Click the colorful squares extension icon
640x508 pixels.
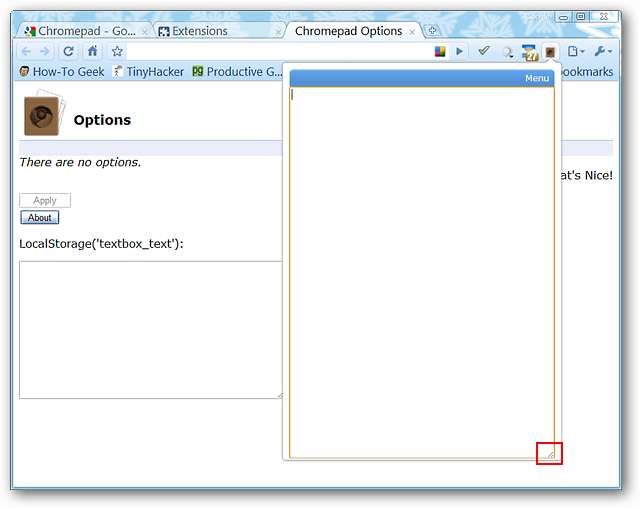click(440, 51)
